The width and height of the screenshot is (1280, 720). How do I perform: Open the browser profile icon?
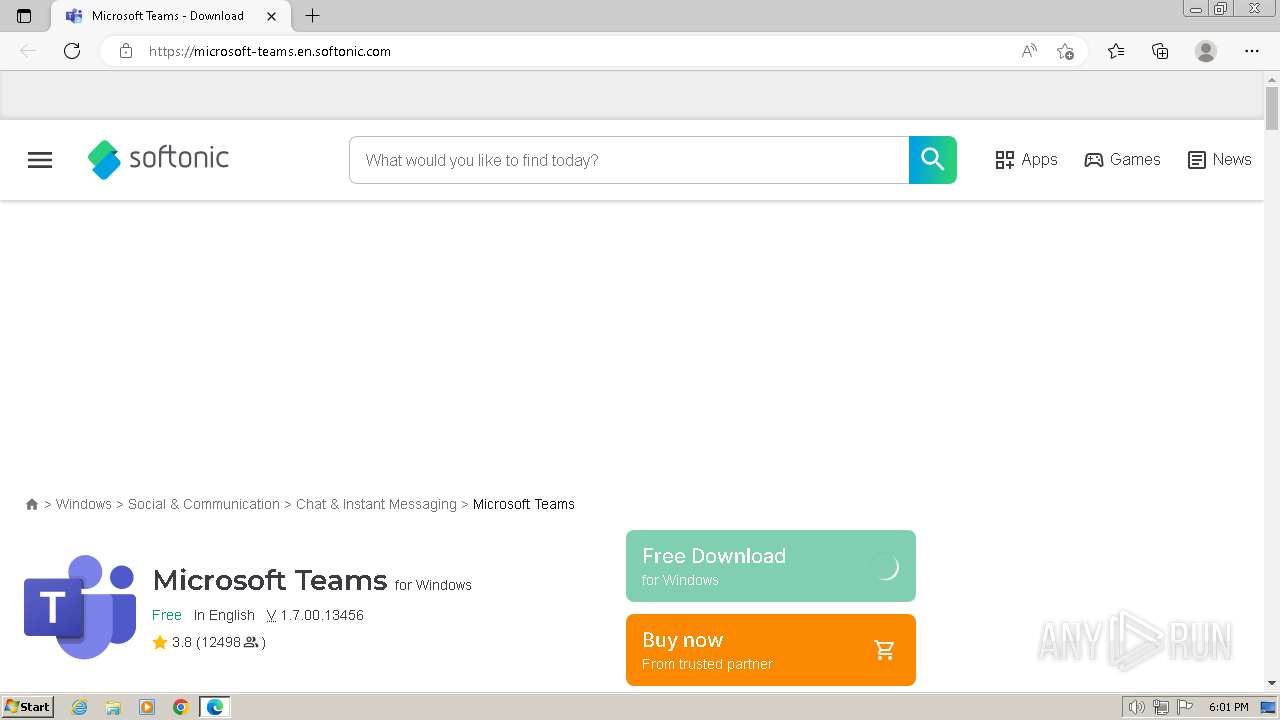[1206, 51]
